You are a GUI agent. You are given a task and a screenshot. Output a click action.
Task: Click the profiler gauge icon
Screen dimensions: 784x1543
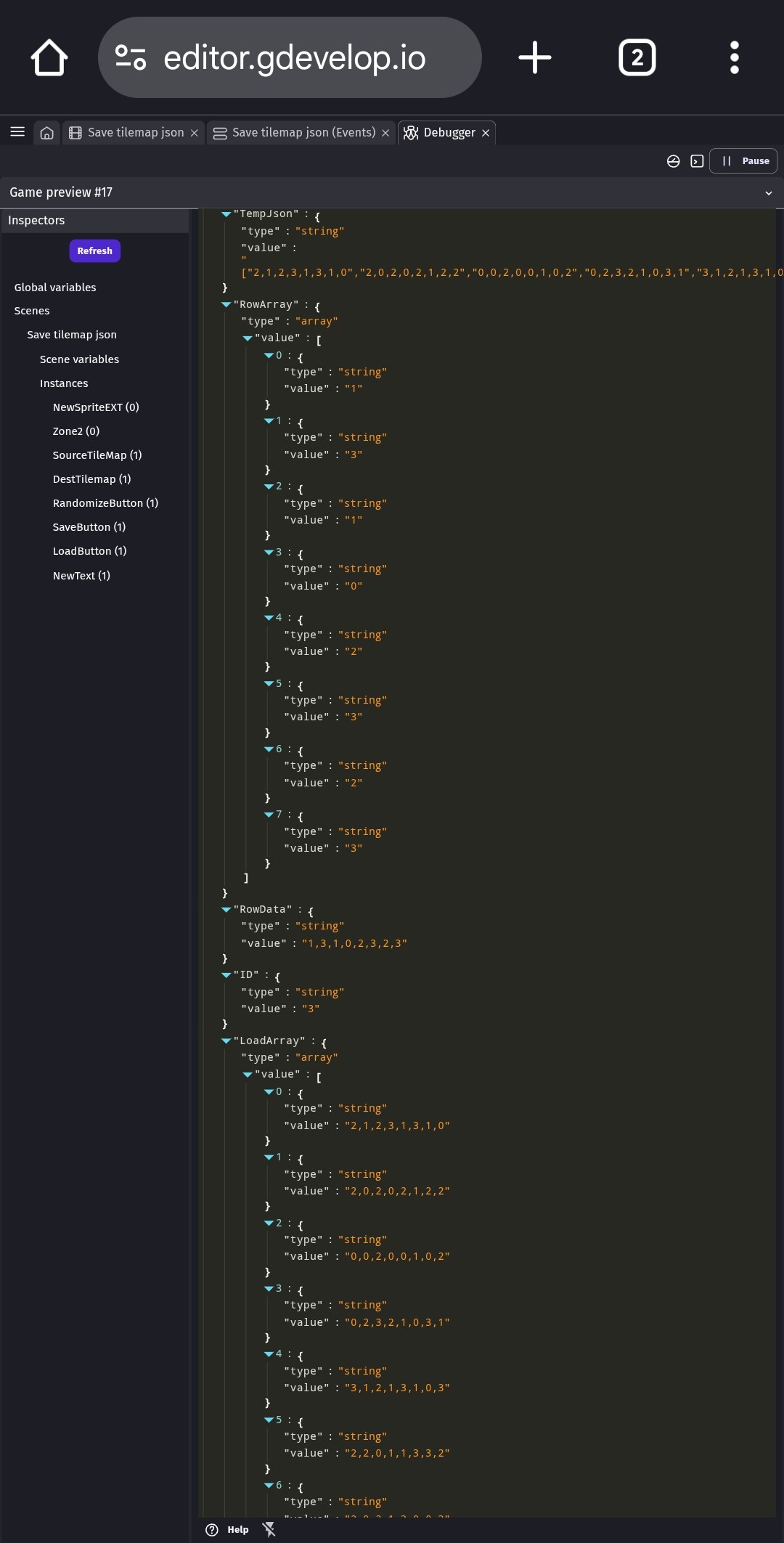(673, 161)
